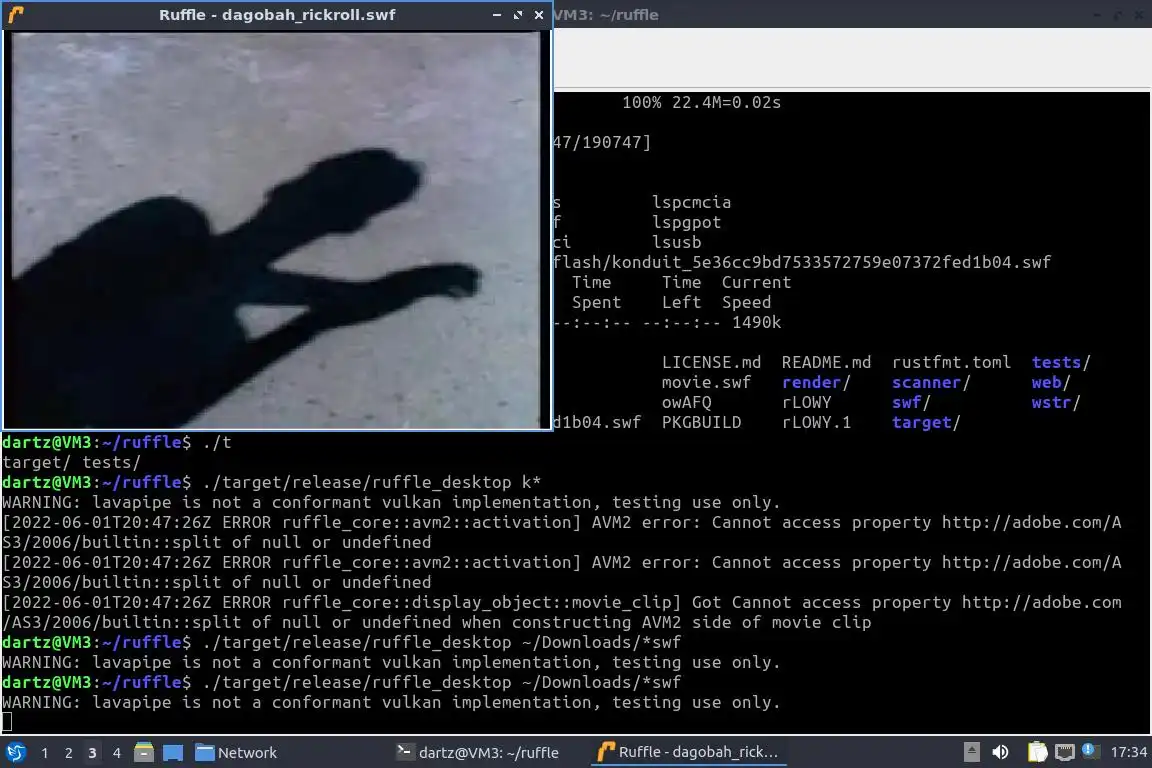Open the Lubuntu start menu icon
Image resolution: width=1152 pixels, height=768 pixels.
pyautogui.click(x=15, y=752)
